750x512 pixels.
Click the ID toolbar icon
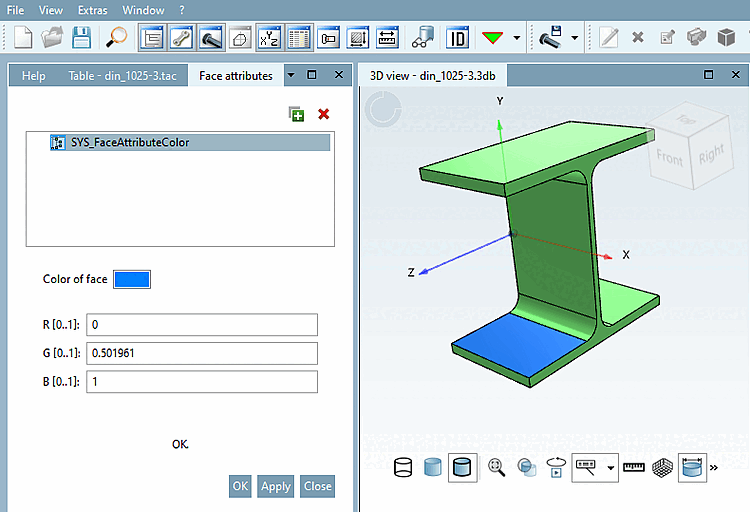pos(457,38)
